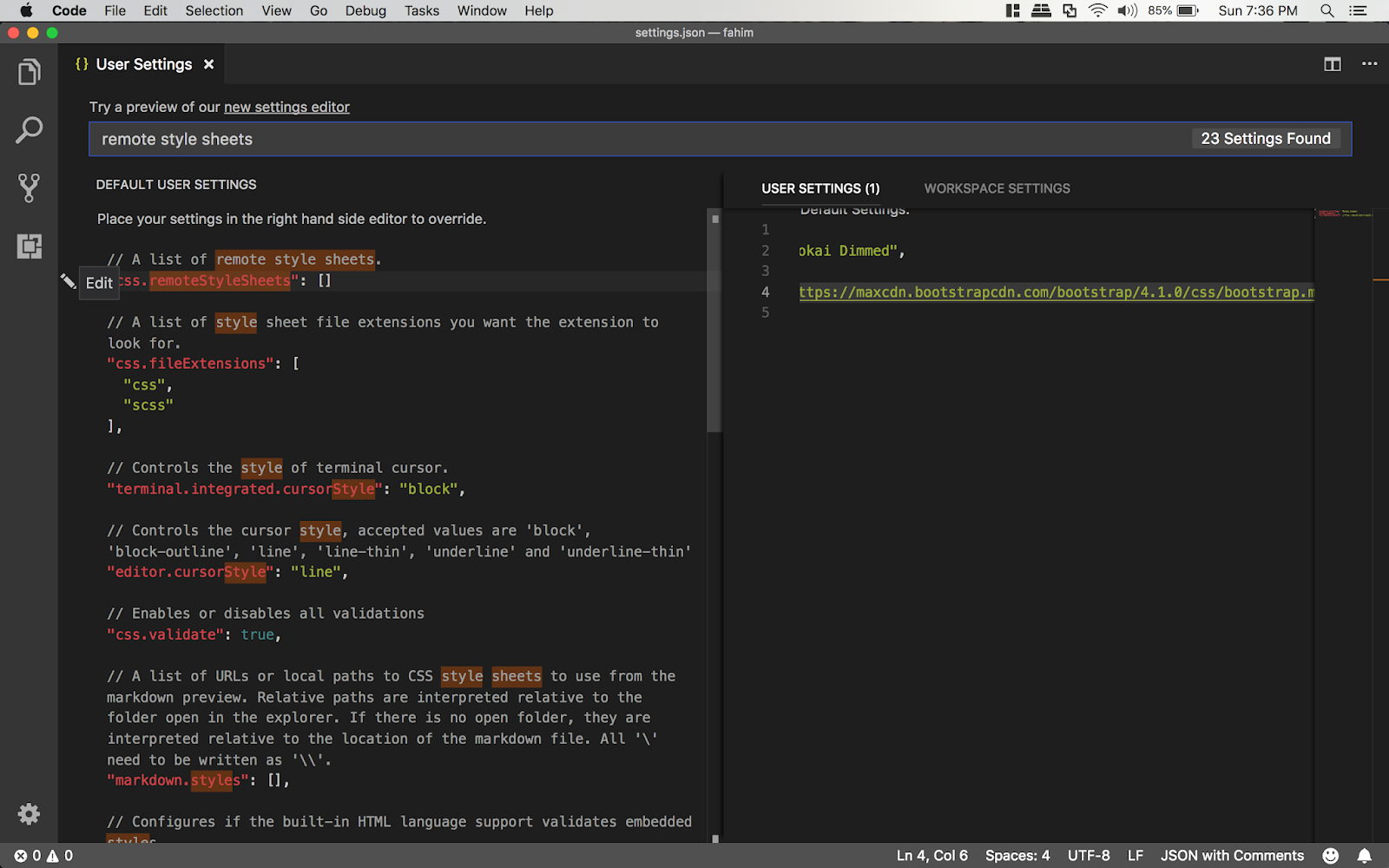Send feedback via the smiley status bar icon

[x=1332, y=855]
